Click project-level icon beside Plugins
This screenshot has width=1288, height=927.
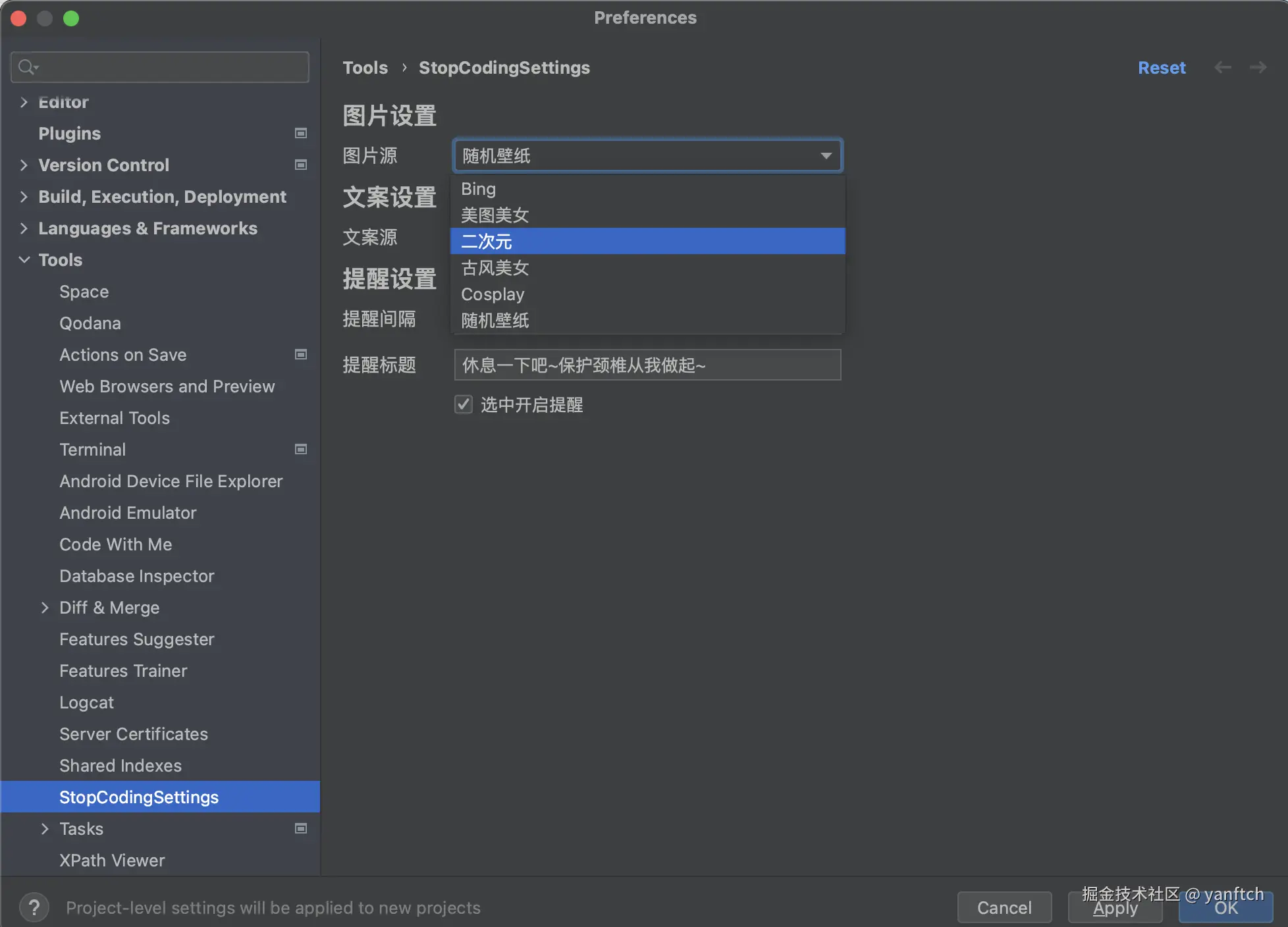[x=301, y=133]
